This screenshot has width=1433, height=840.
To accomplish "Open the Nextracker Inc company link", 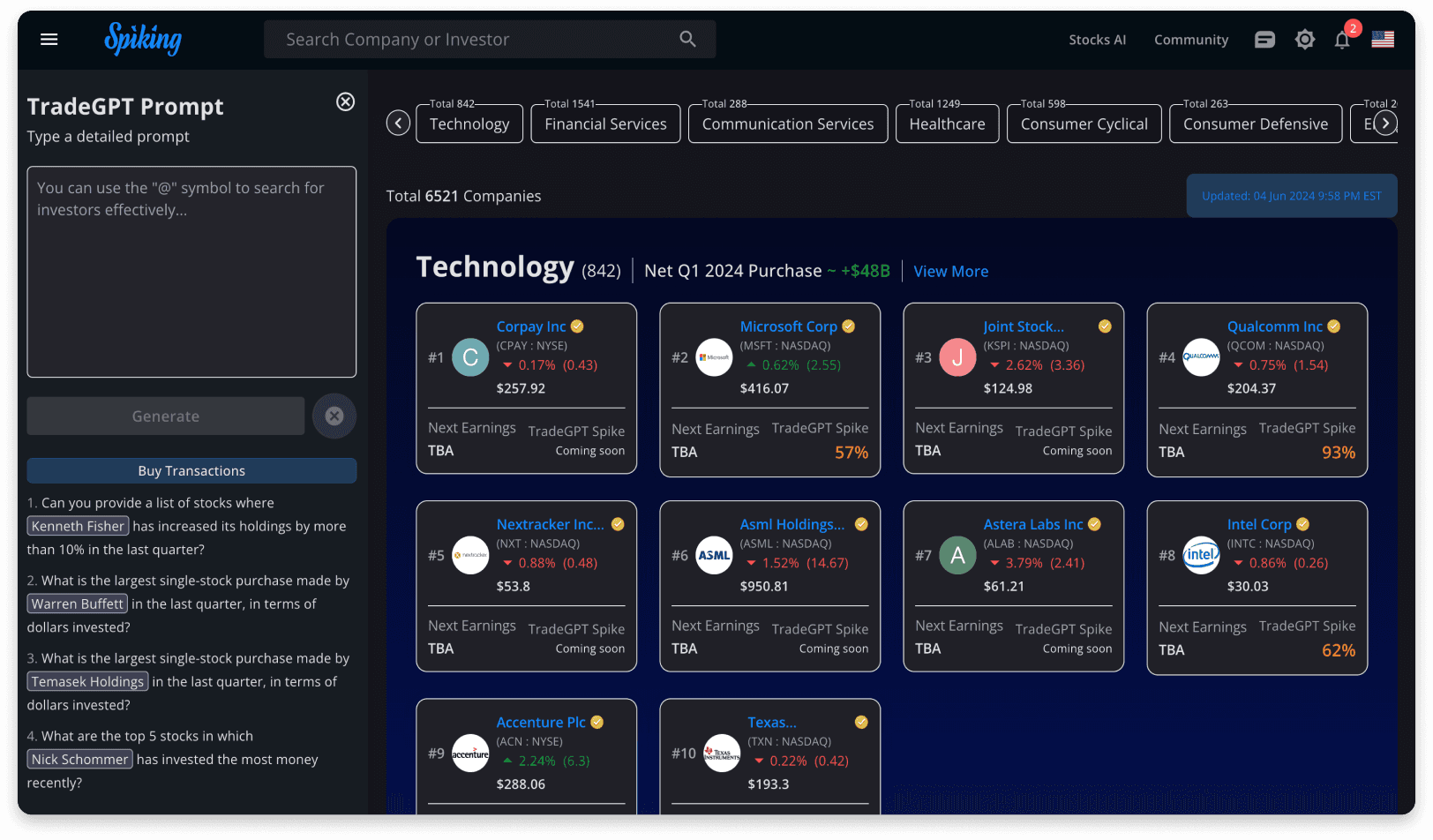I will point(550,524).
